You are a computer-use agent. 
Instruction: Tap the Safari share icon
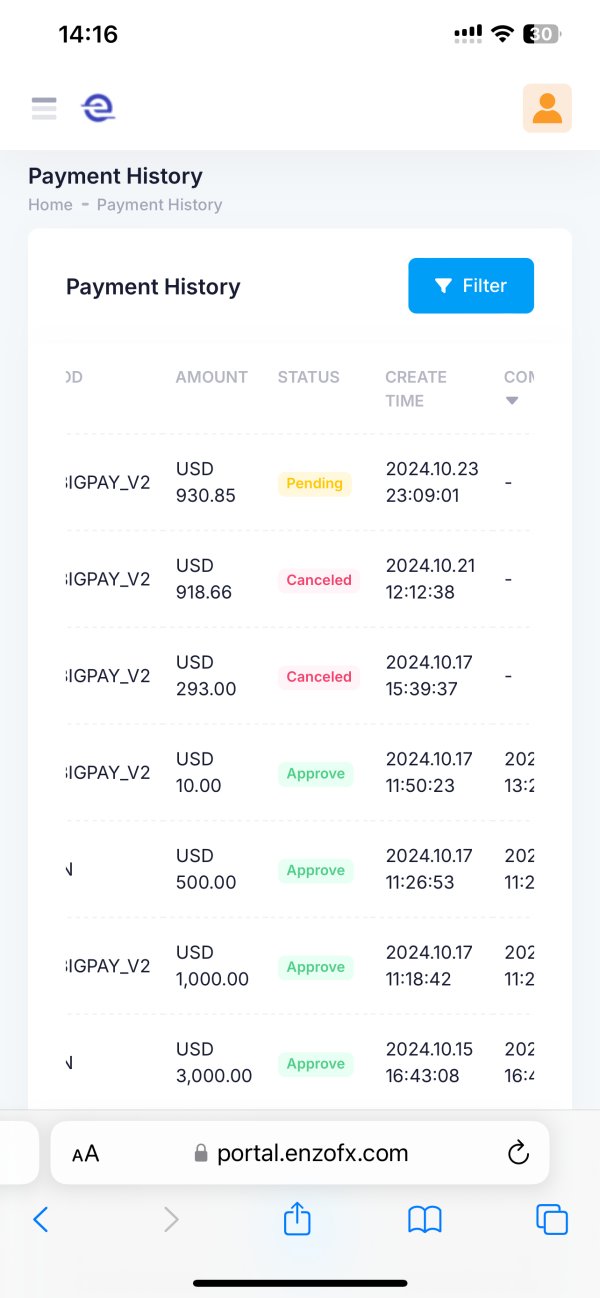297,1219
